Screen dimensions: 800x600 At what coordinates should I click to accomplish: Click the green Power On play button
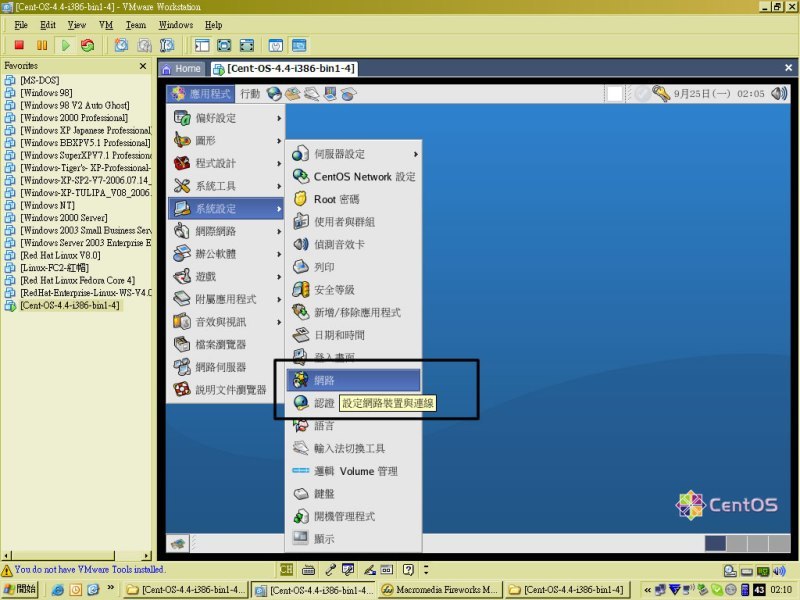(x=65, y=45)
